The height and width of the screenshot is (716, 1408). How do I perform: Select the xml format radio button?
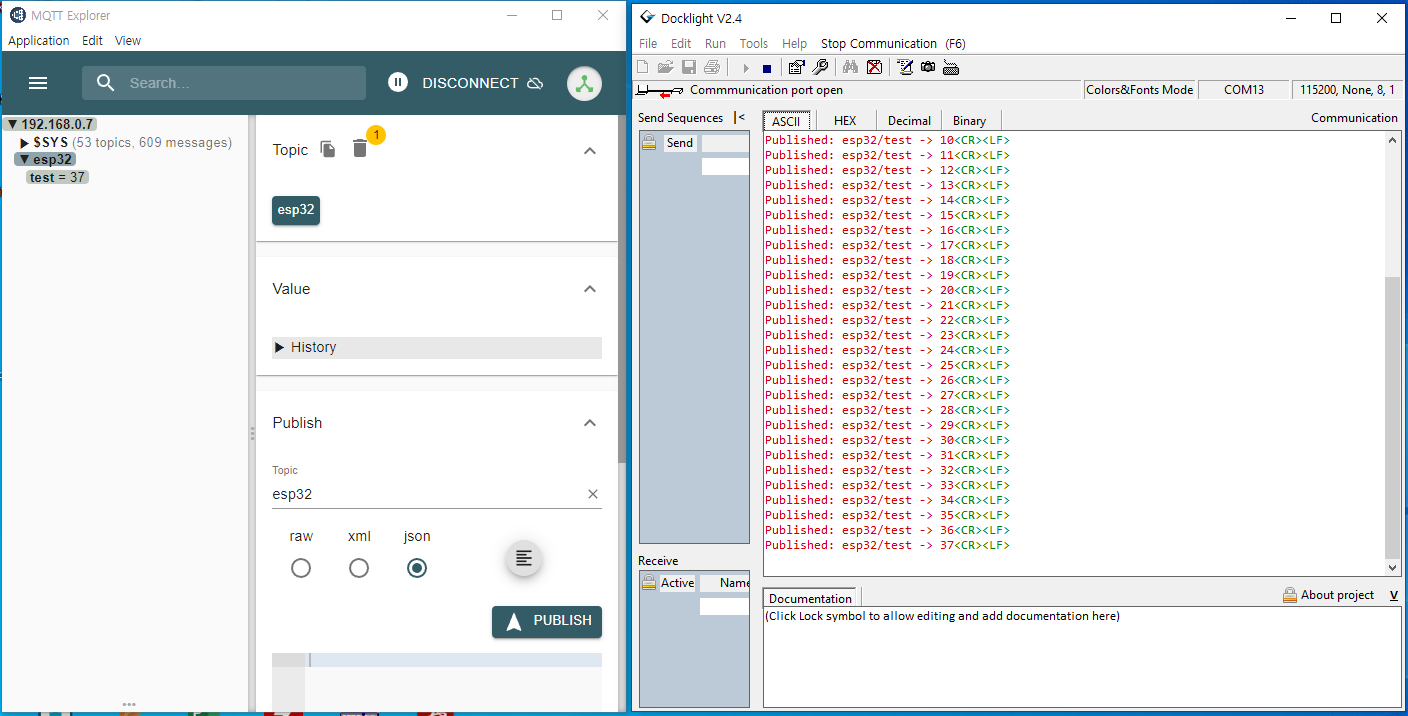click(x=359, y=568)
